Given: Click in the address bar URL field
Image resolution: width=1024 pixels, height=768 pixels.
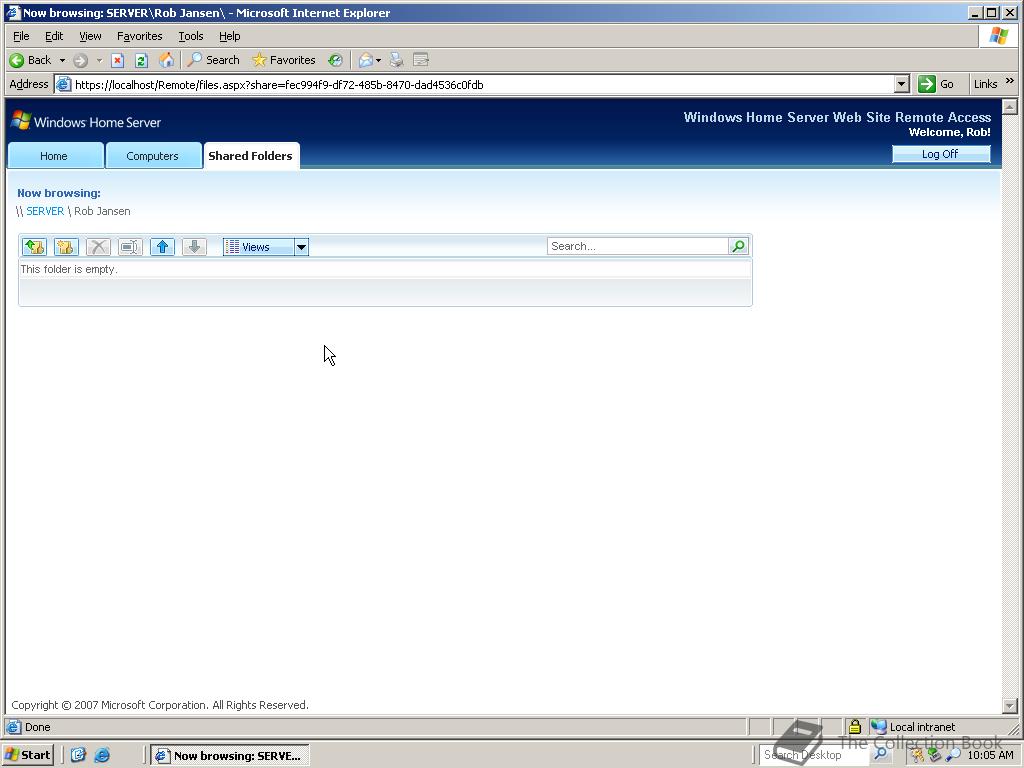Looking at the screenshot, I should click(483, 84).
